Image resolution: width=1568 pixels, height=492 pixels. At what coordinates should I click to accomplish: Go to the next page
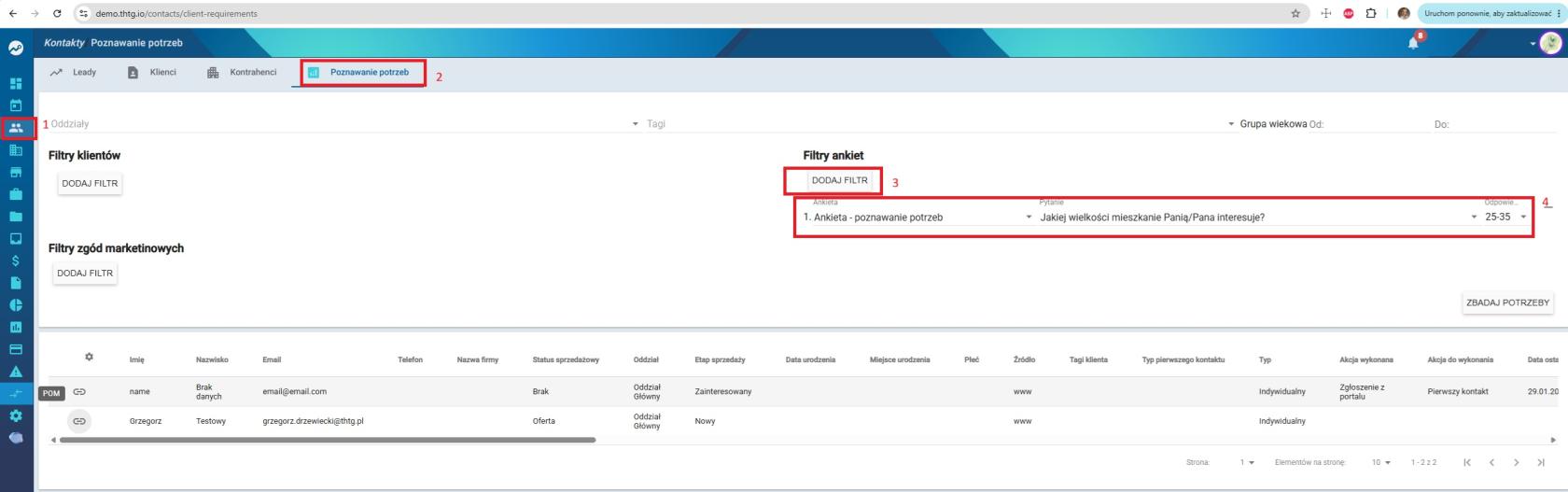pos(1516,462)
